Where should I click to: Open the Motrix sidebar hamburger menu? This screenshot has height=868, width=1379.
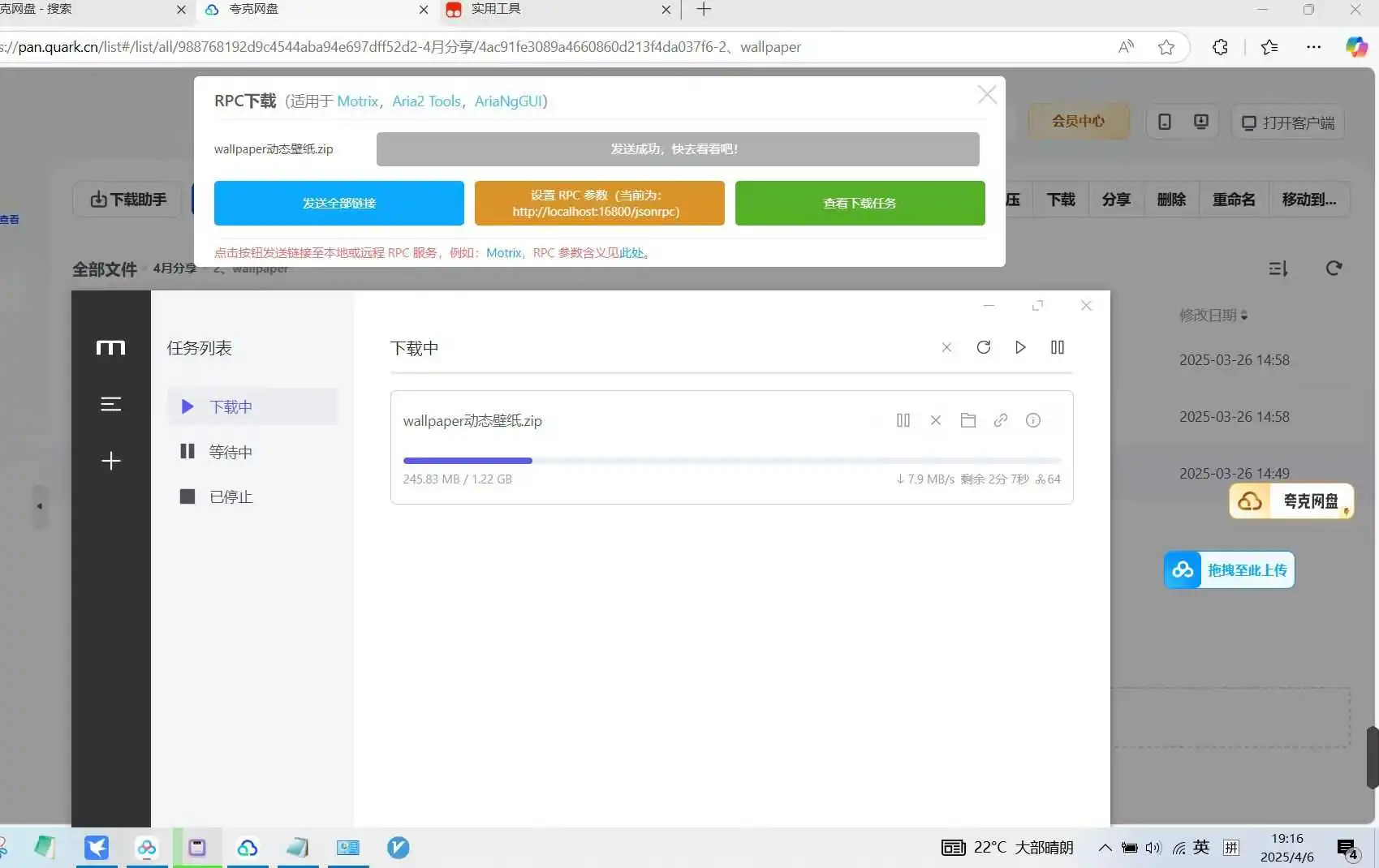110,404
